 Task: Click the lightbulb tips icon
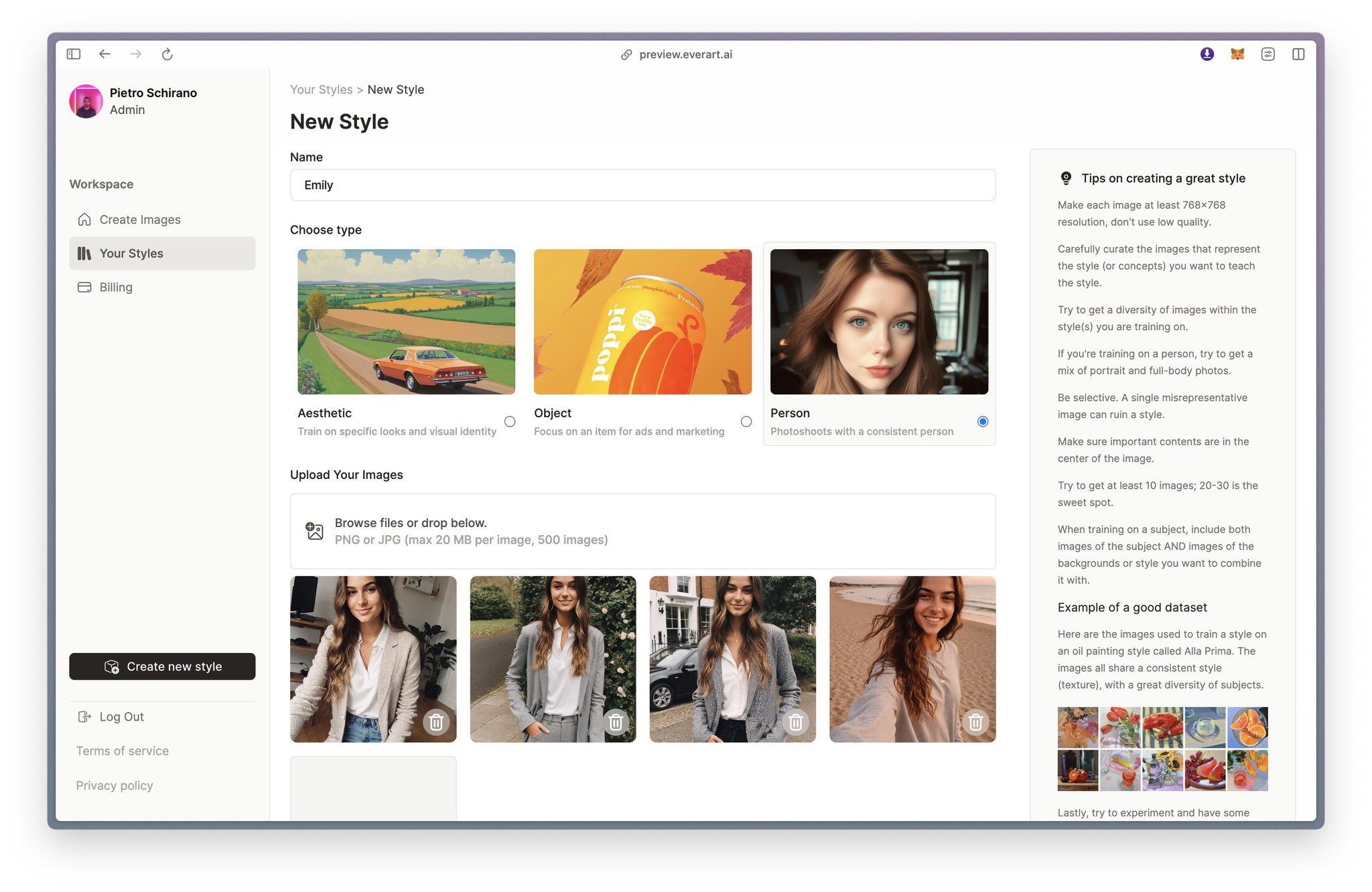click(1066, 178)
